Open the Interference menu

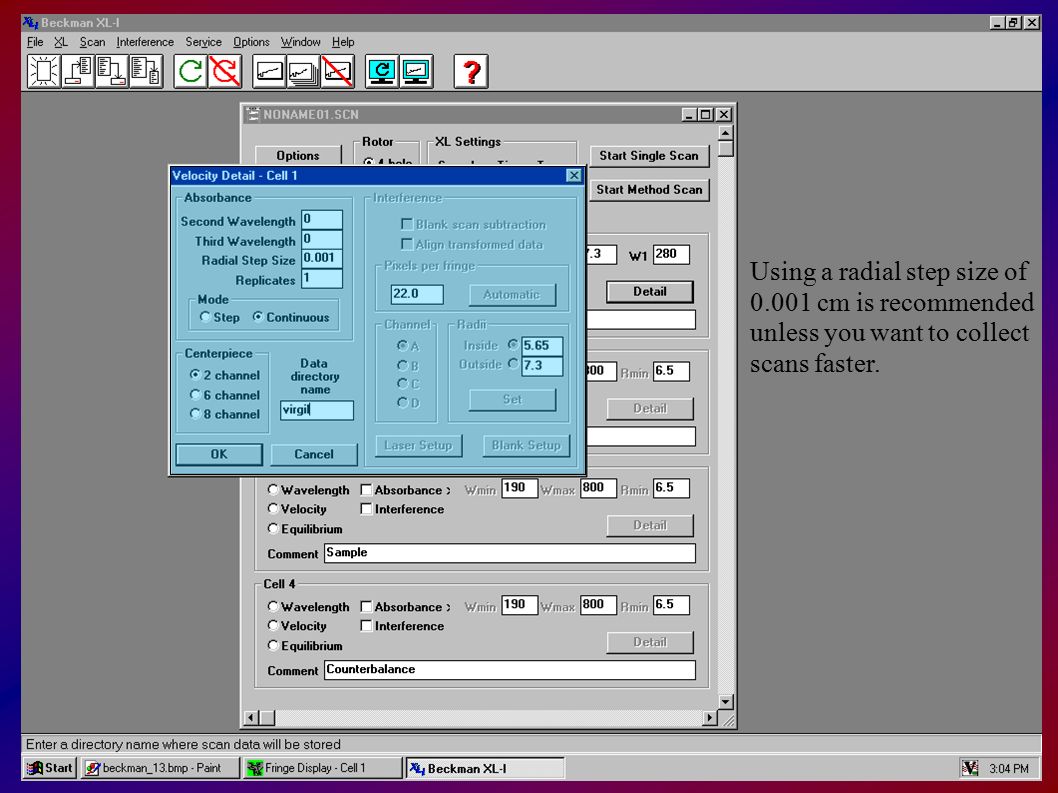click(145, 42)
